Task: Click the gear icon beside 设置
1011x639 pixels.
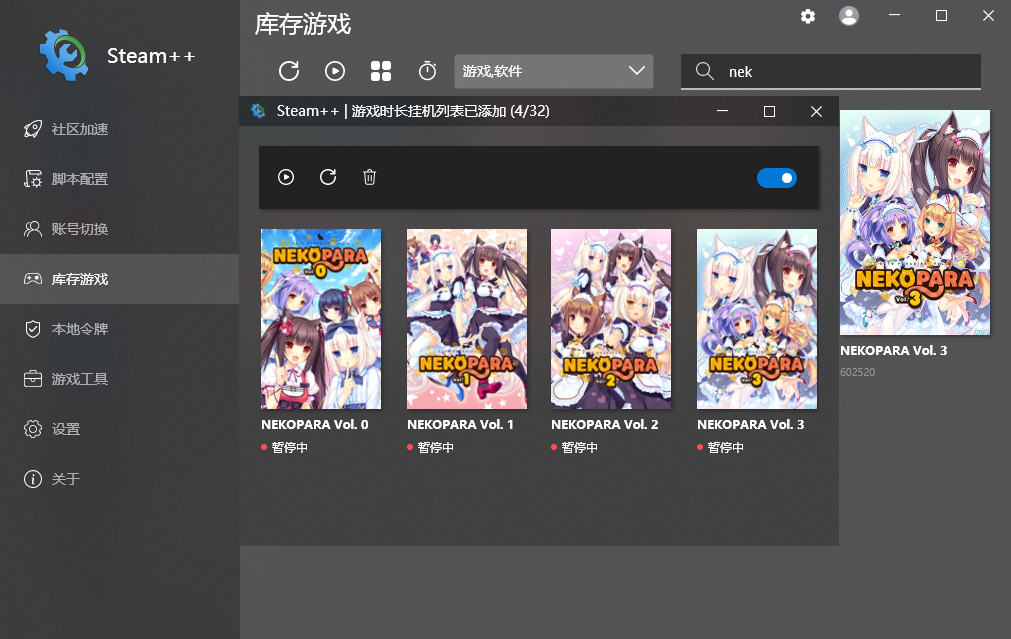Action: [33, 429]
